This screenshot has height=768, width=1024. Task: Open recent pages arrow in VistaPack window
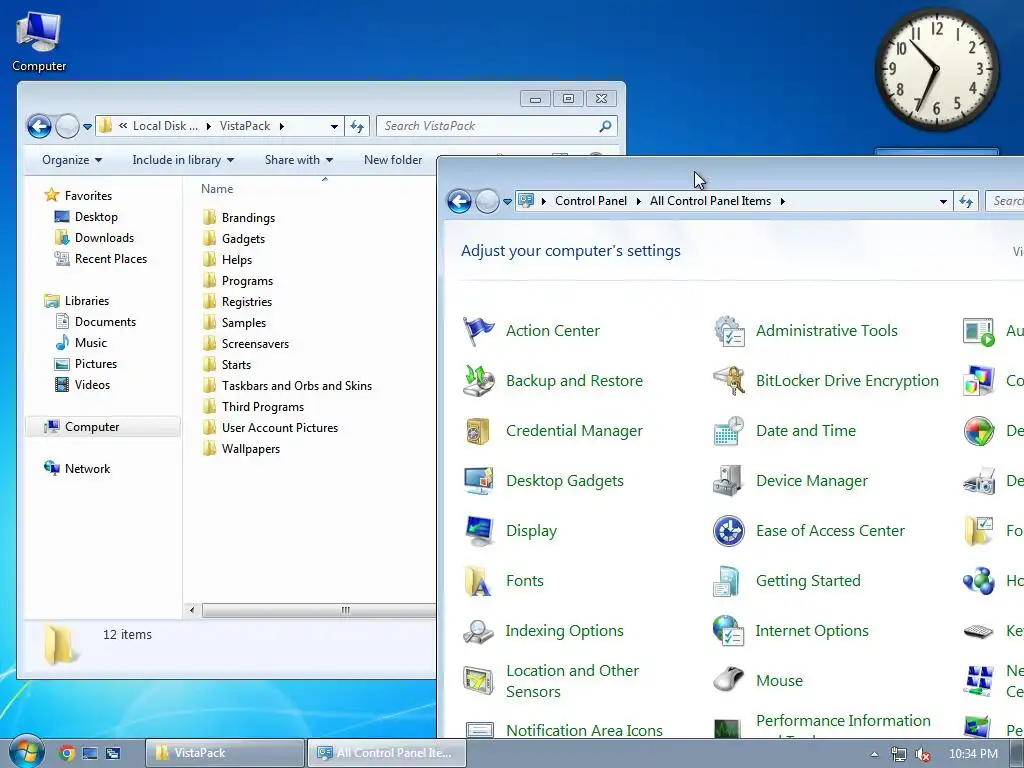point(88,127)
